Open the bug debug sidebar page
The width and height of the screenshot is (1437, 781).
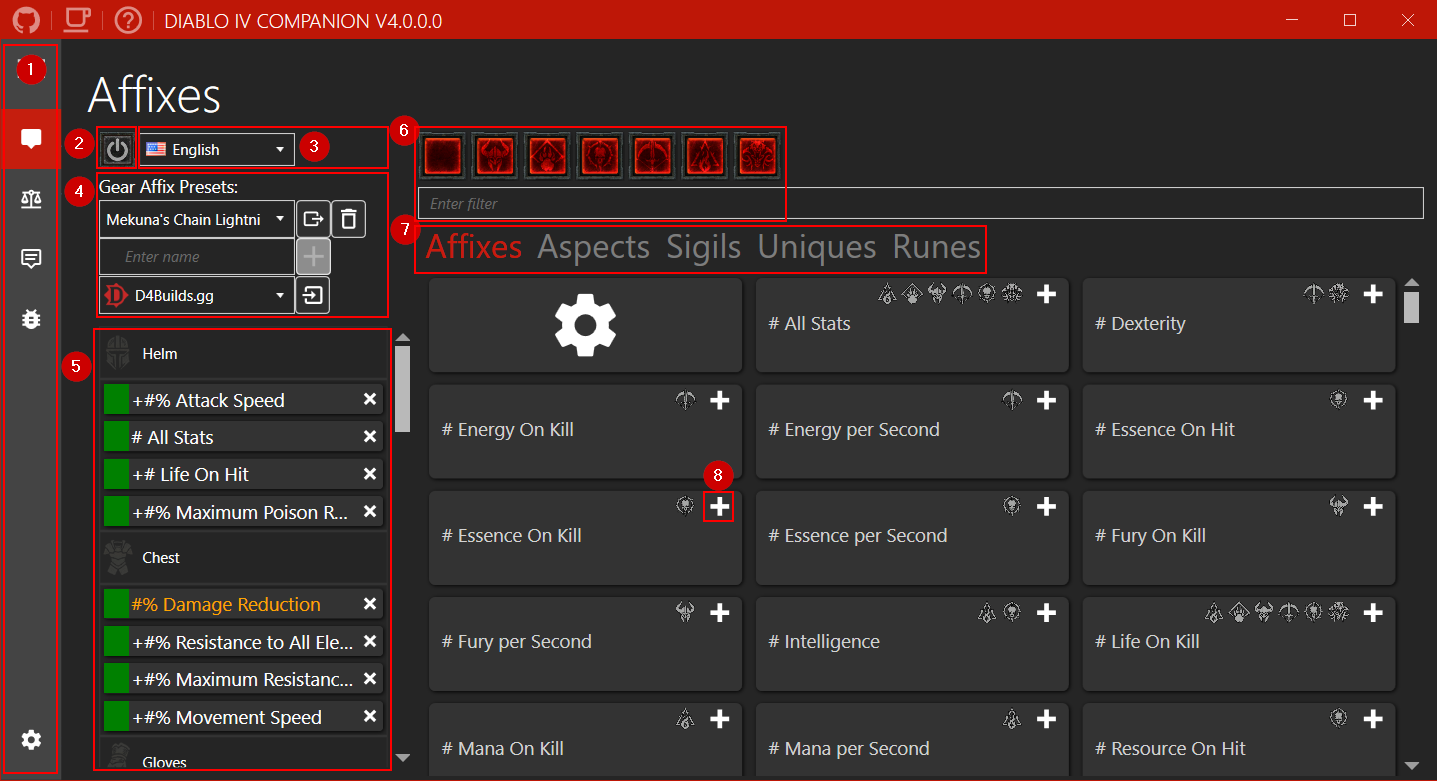coord(31,319)
